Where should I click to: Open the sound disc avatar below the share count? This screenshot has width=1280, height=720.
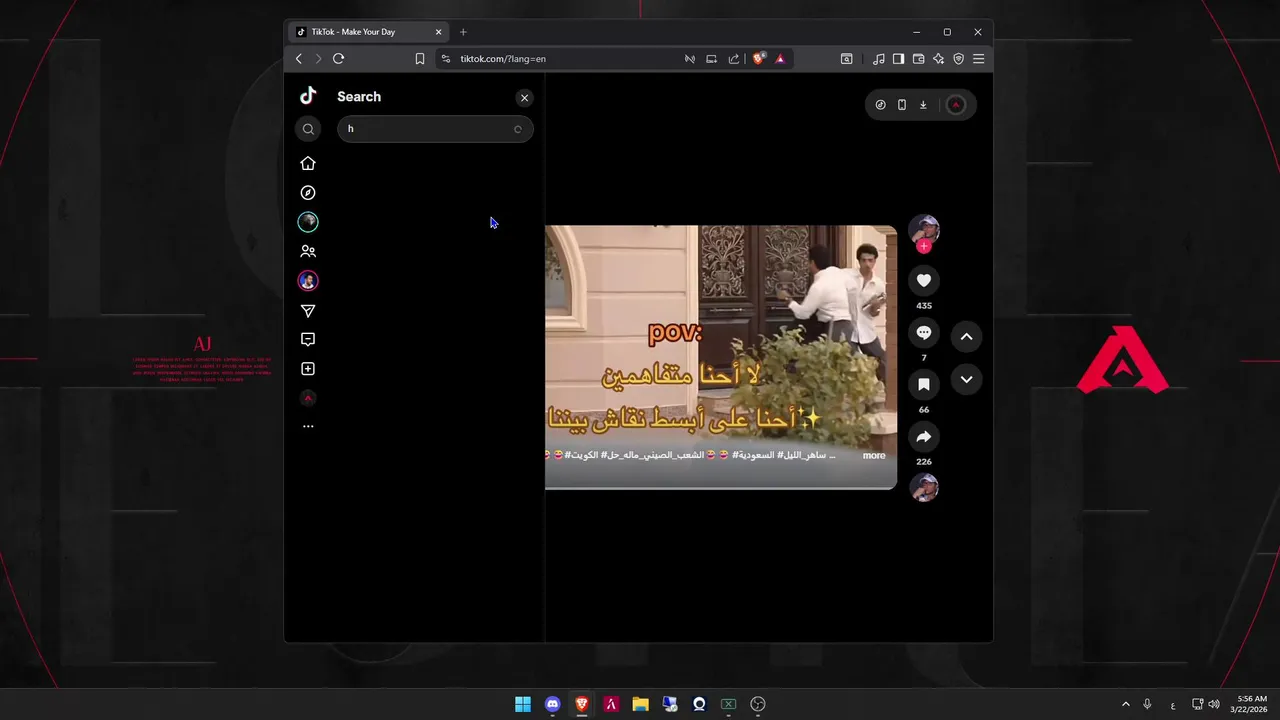(924, 487)
